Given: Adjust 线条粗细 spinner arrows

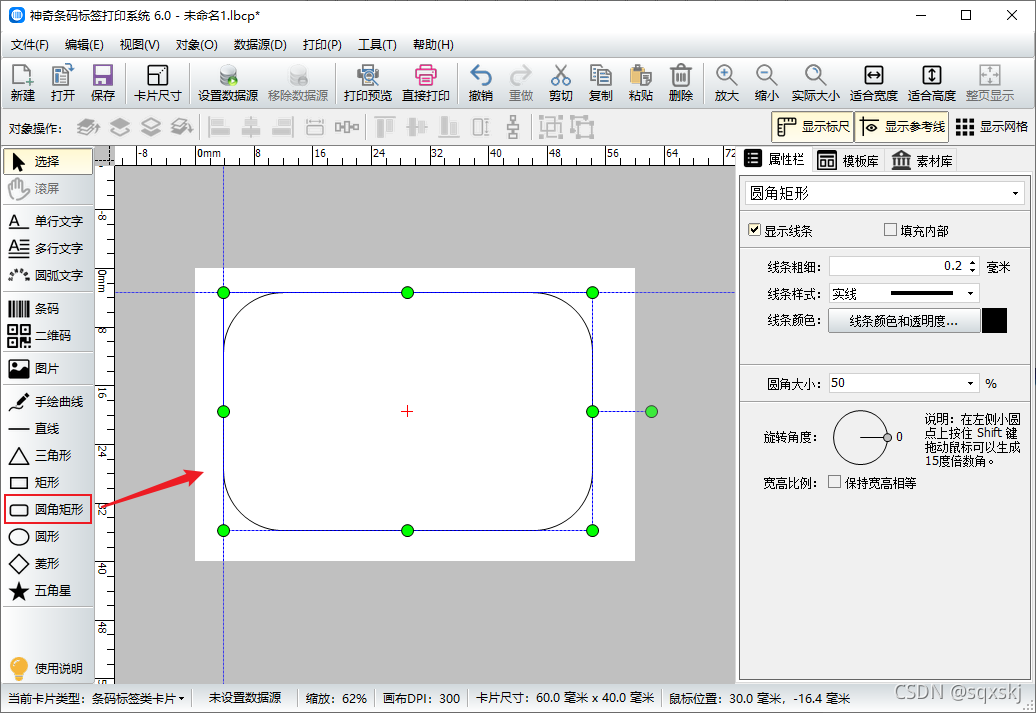Looking at the screenshot, I should pyautogui.click(x=973, y=266).
